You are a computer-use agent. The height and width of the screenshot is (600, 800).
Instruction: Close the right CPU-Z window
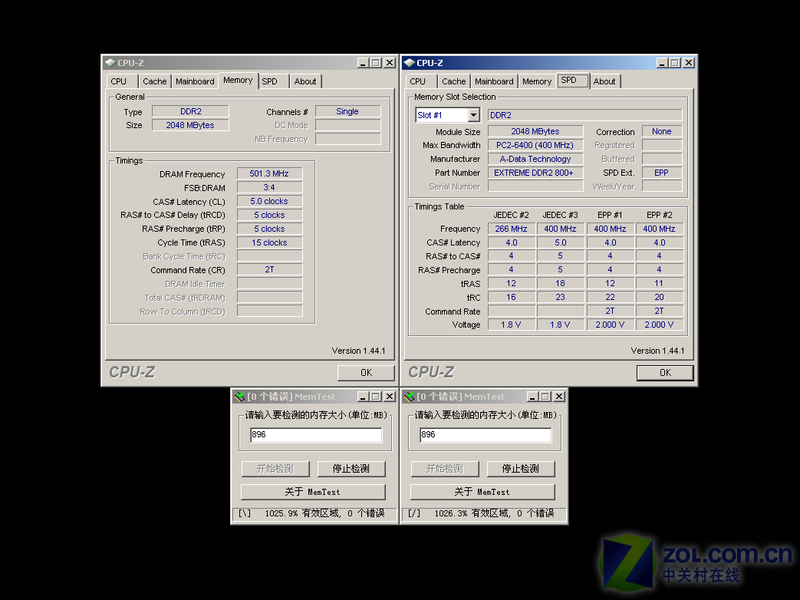tap(688, 63)
